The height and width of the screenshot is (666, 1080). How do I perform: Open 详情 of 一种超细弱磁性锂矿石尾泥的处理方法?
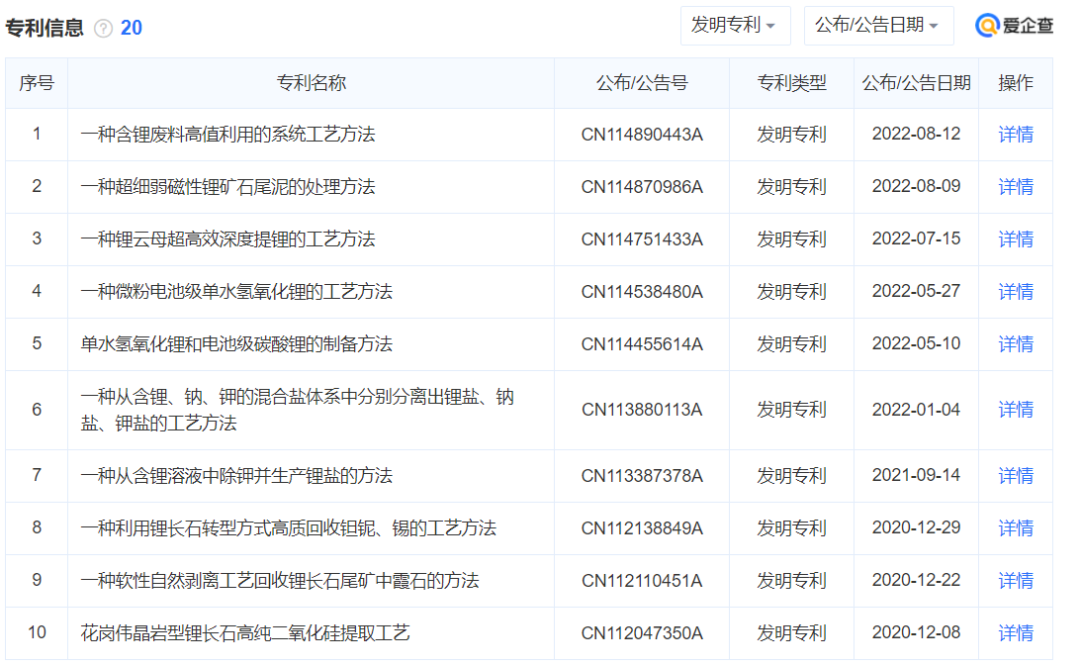[1015, 187]
